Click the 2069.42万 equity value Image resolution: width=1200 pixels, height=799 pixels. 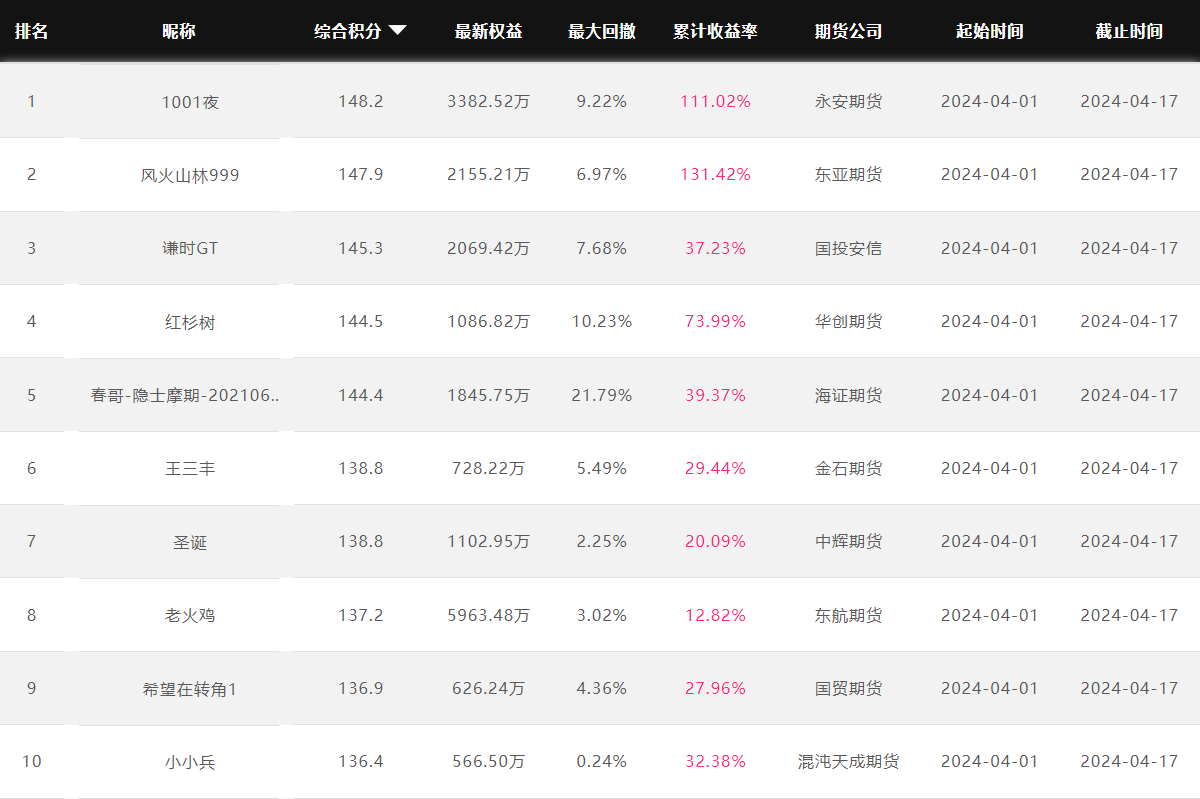point(488,248)
